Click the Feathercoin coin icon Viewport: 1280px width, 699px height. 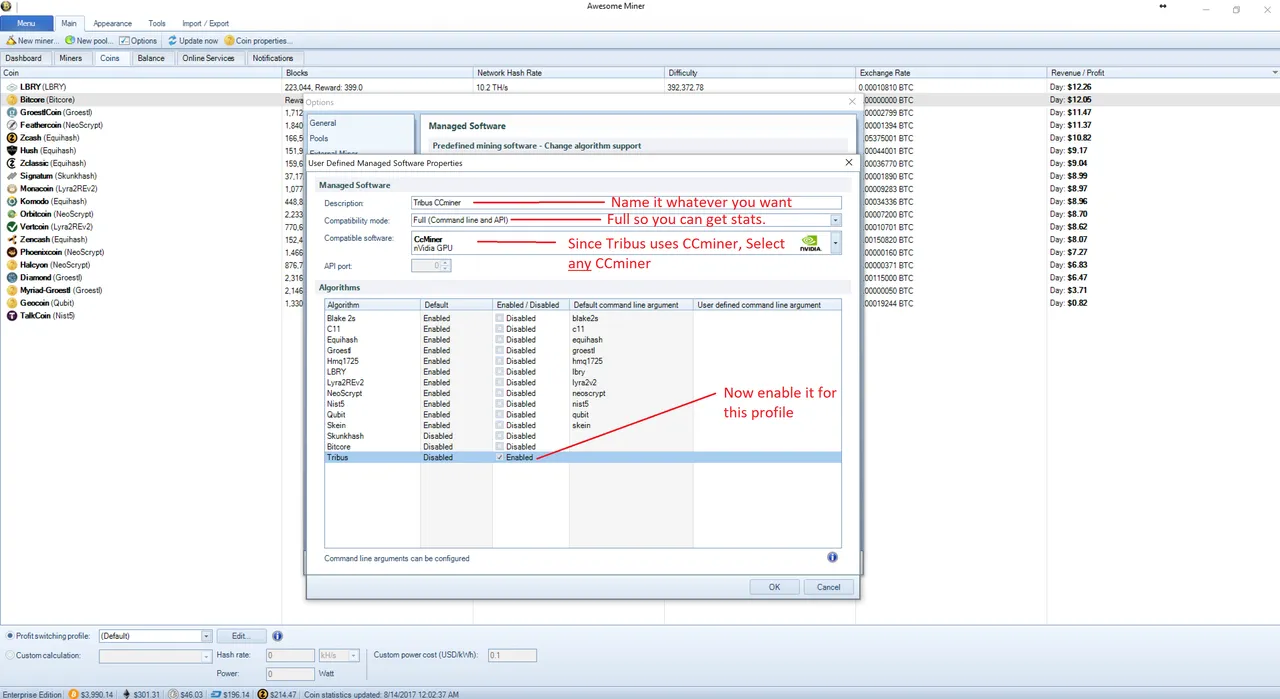12,125
